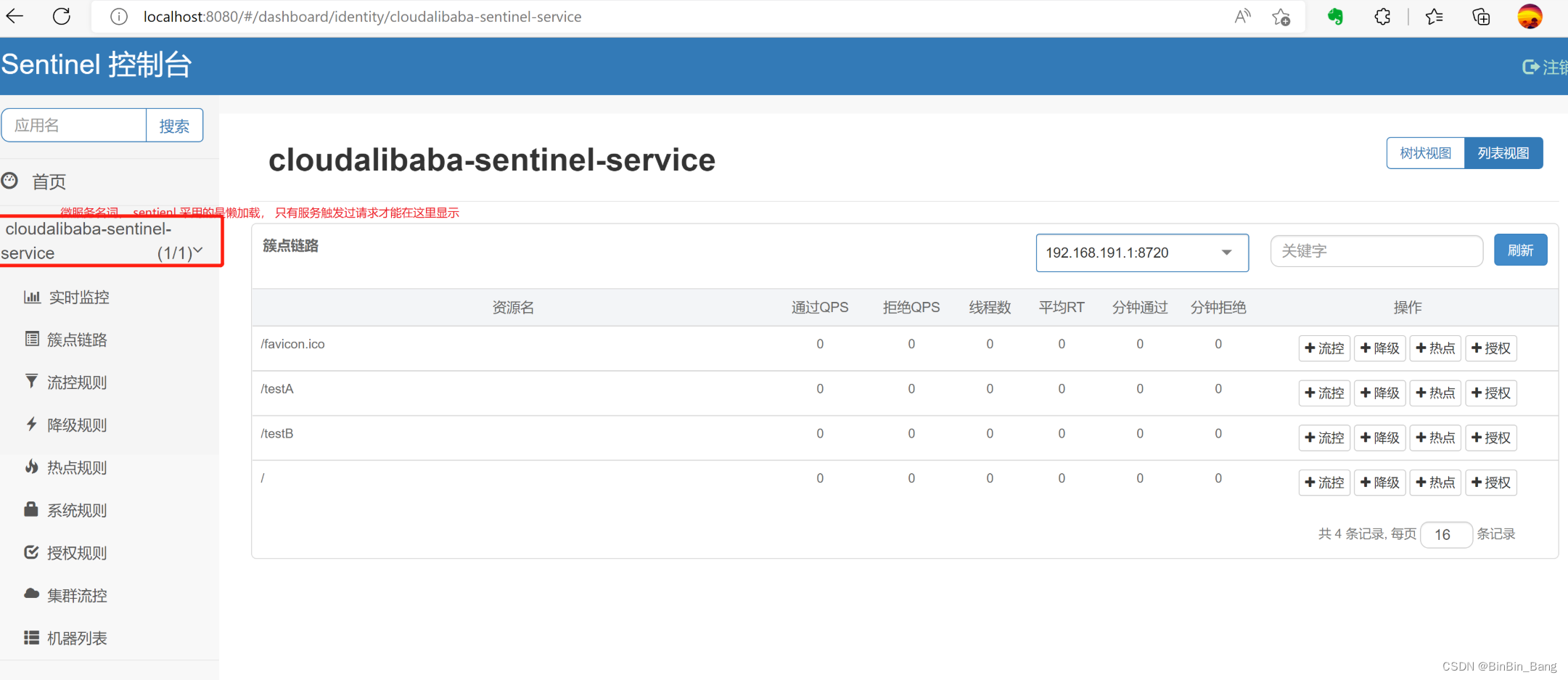
Task: Add 授权 rule for /favicon.ico
Action: coord(1491,348)
